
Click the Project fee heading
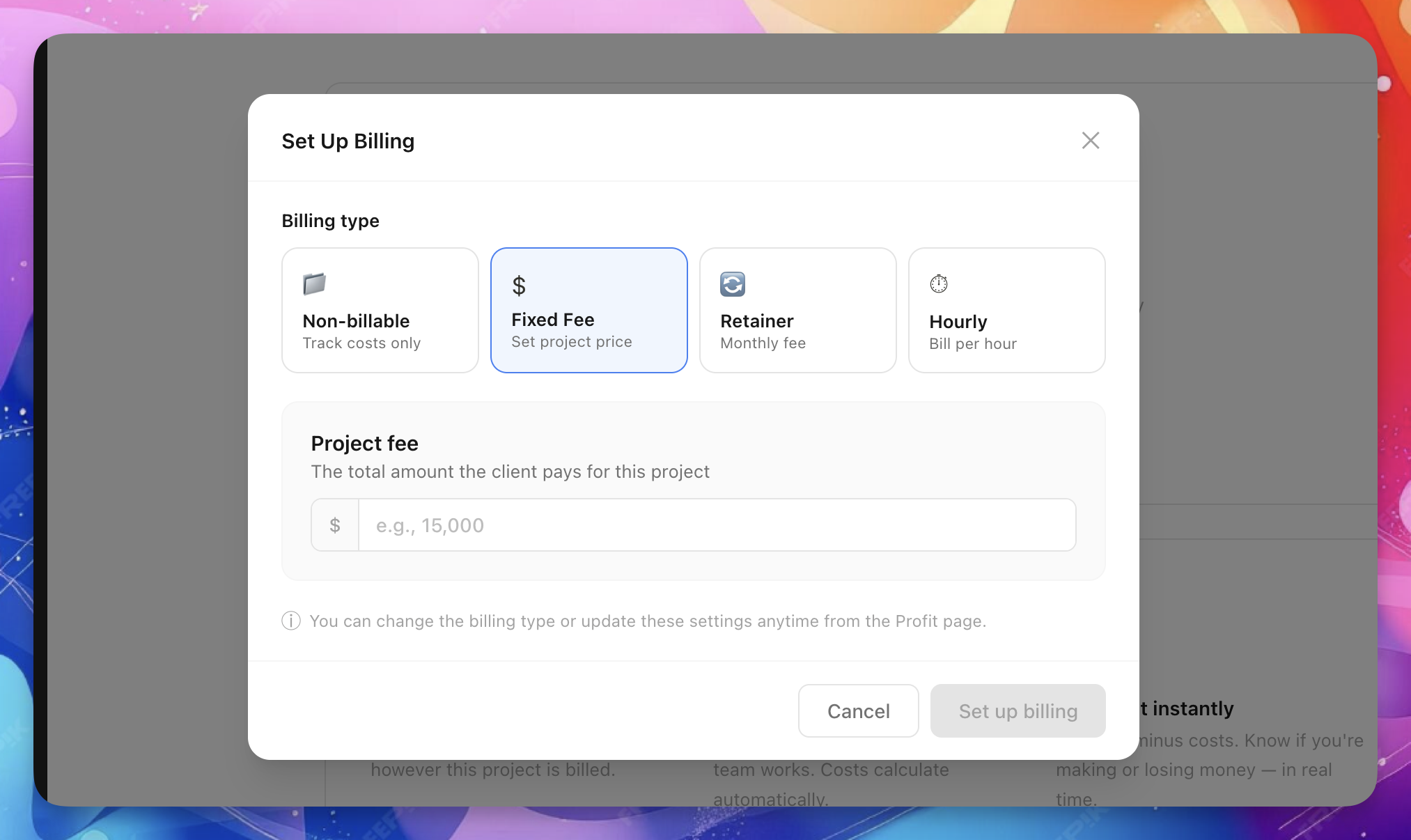click(364, 444)
